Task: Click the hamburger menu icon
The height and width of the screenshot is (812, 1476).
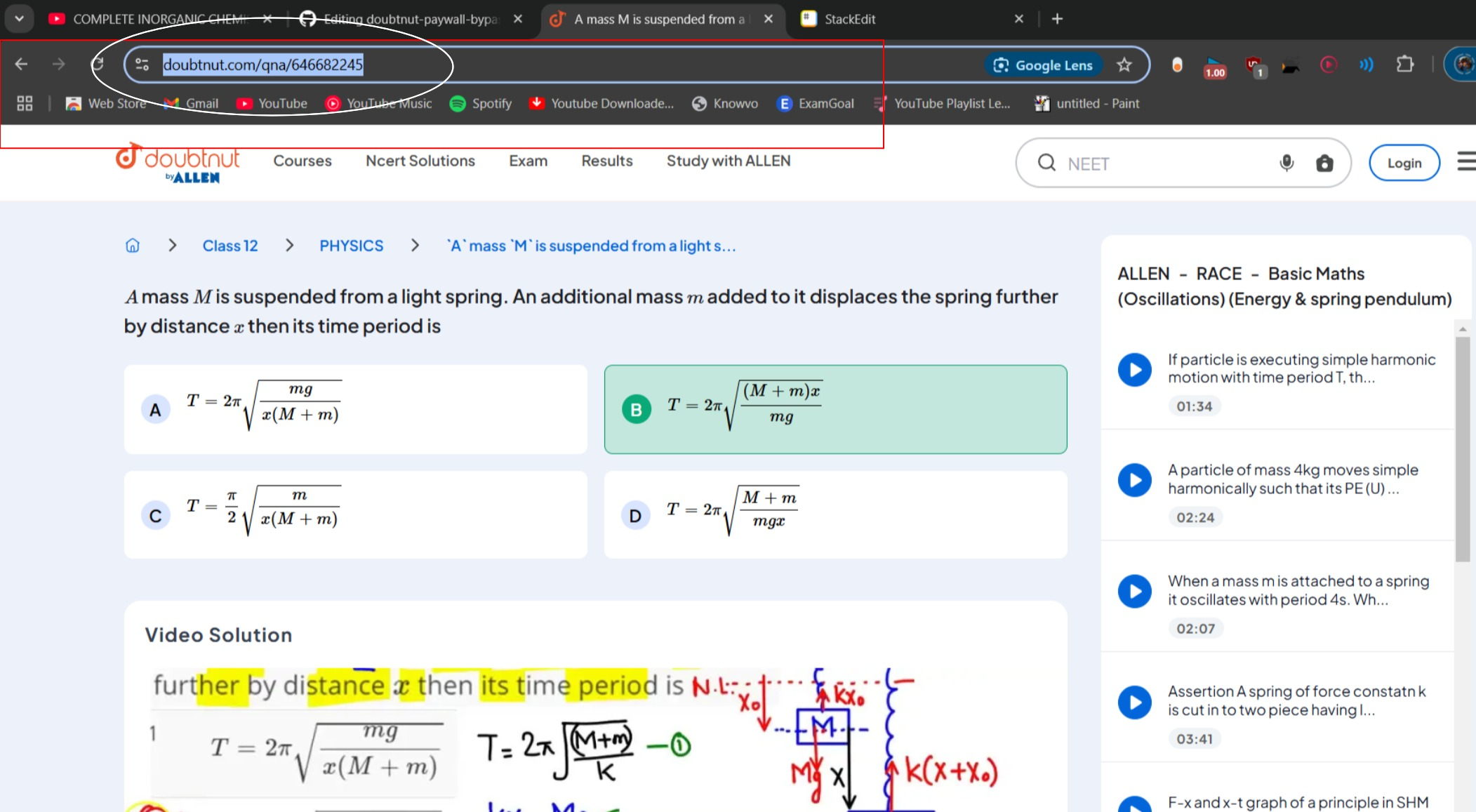Action: coord(1465,162)
